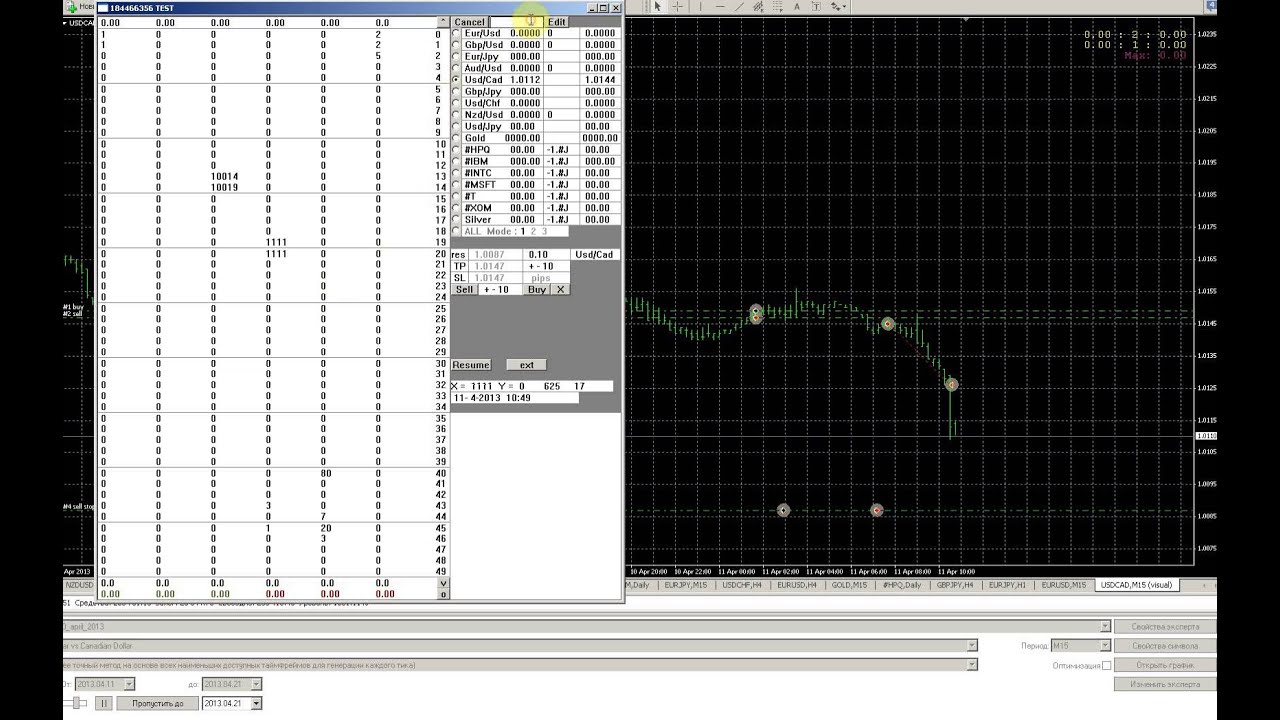The width and height of the screenshot is (1280, 720).
Task: Click the input field between Cancel and Edit
Action: coord(516,22)
